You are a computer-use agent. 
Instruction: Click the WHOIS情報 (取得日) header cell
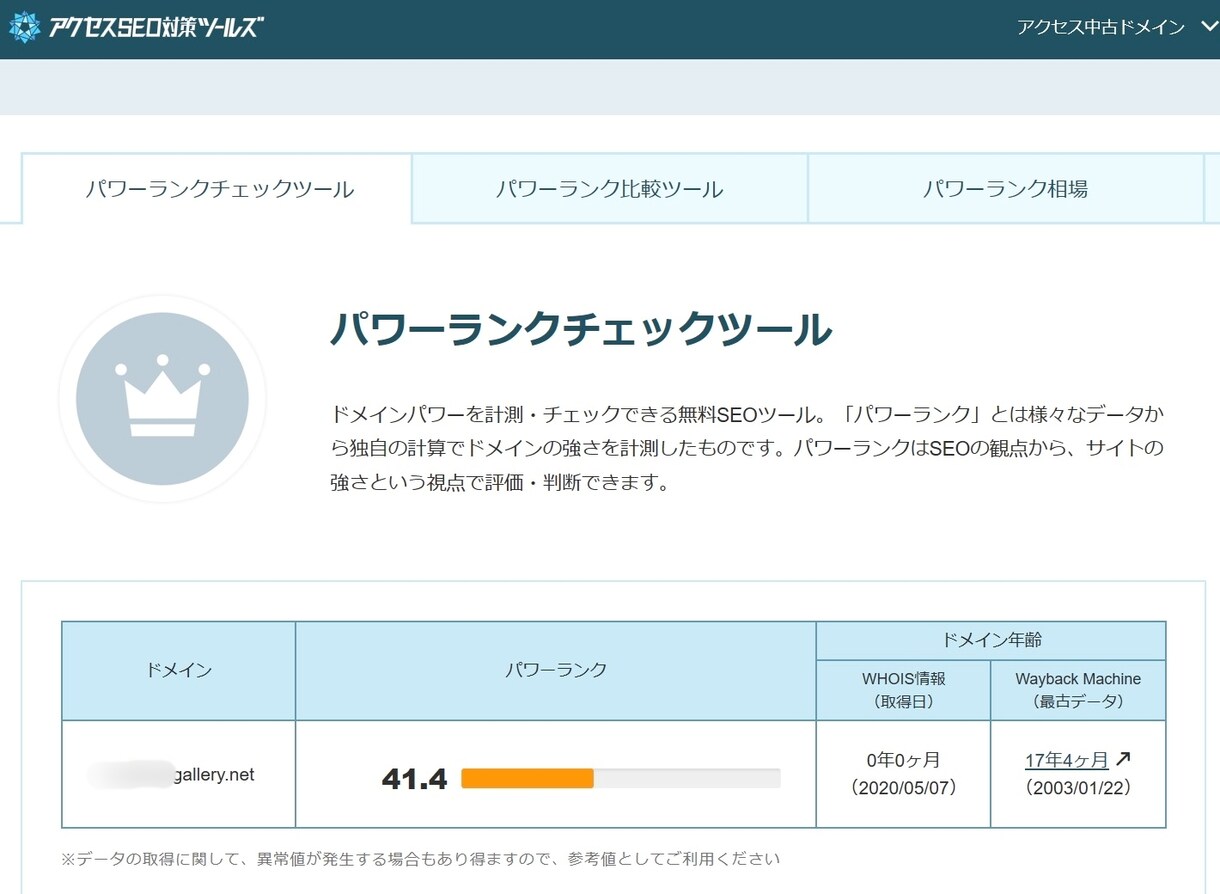pos(904,690)
